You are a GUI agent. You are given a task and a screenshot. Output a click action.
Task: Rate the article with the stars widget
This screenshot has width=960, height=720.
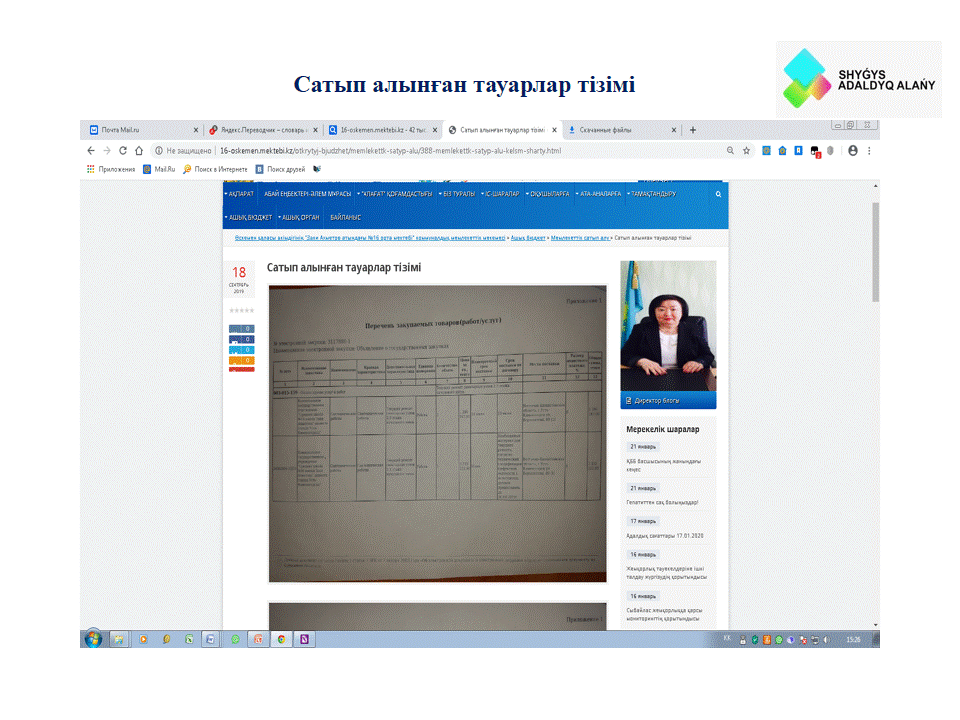pyautogui.click(x=241, y=310)
